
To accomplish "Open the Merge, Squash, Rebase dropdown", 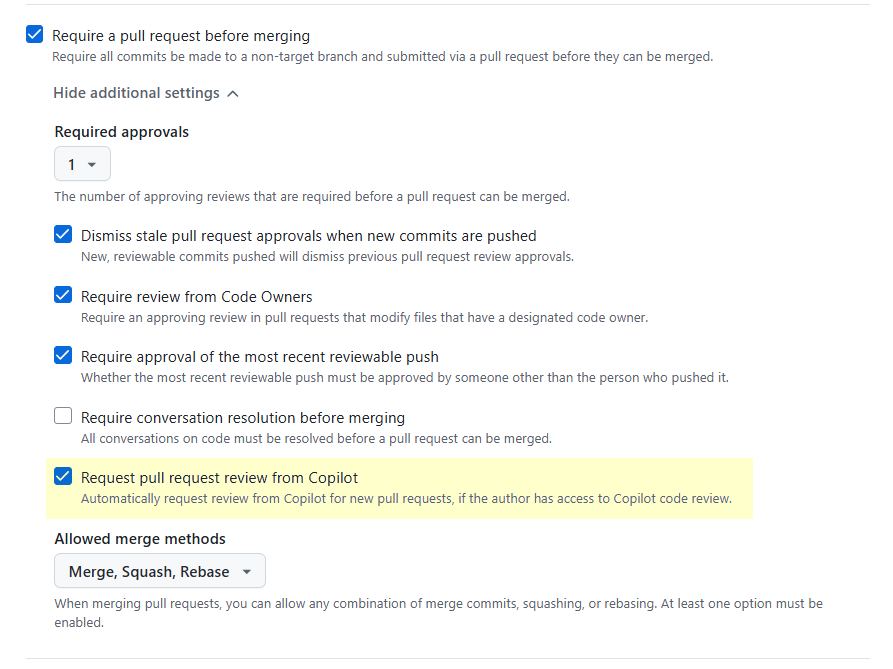I will coord(159,571).
